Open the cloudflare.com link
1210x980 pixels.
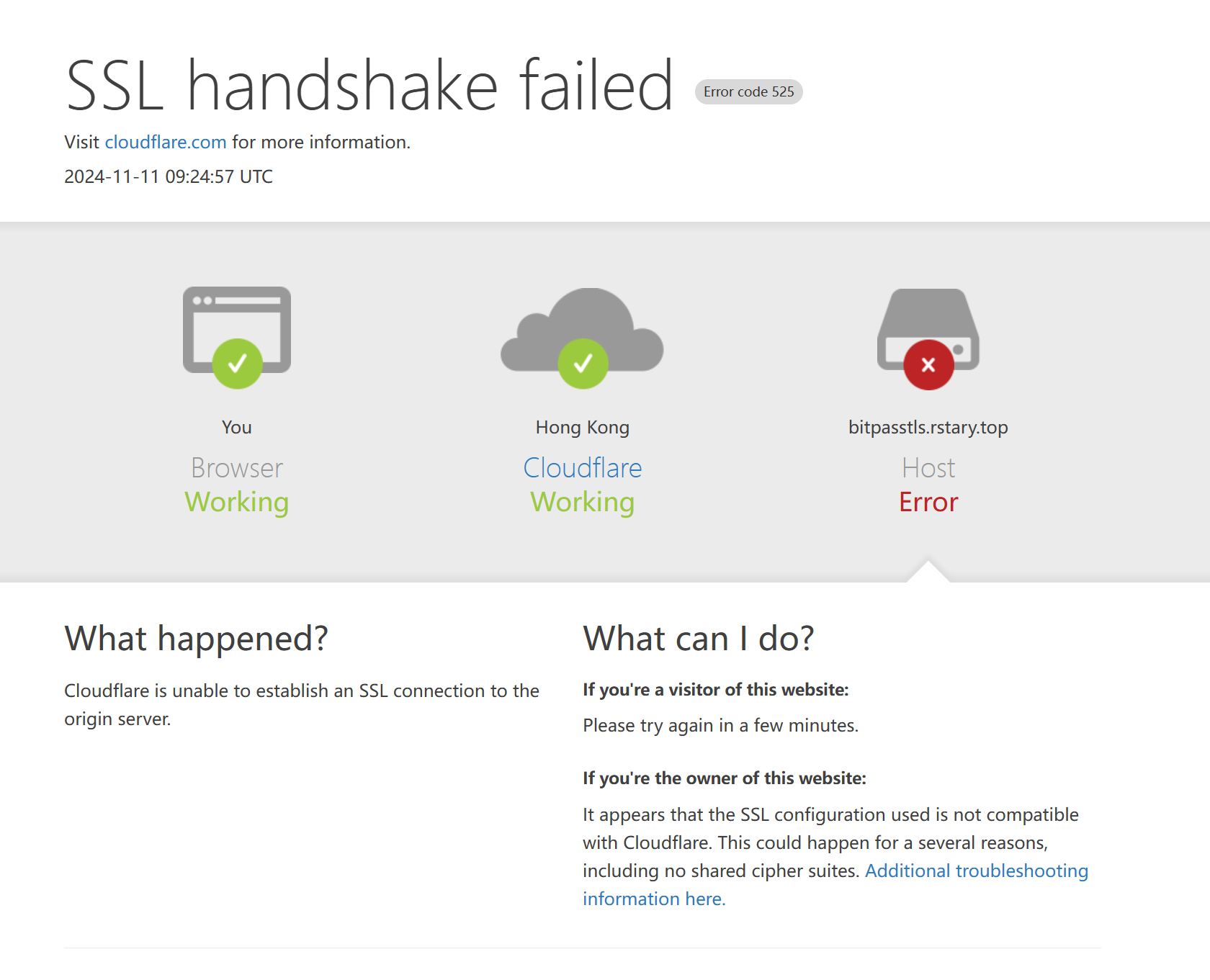(166, 142)
